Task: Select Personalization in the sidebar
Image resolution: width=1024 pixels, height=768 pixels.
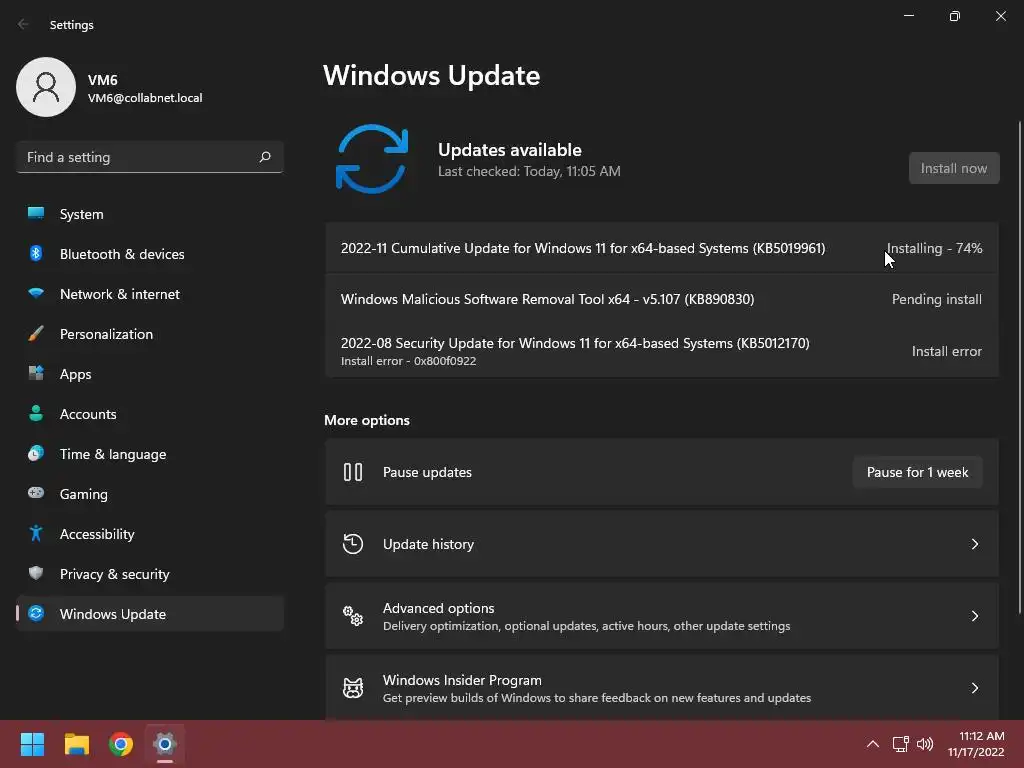Action: pos(150,334)
